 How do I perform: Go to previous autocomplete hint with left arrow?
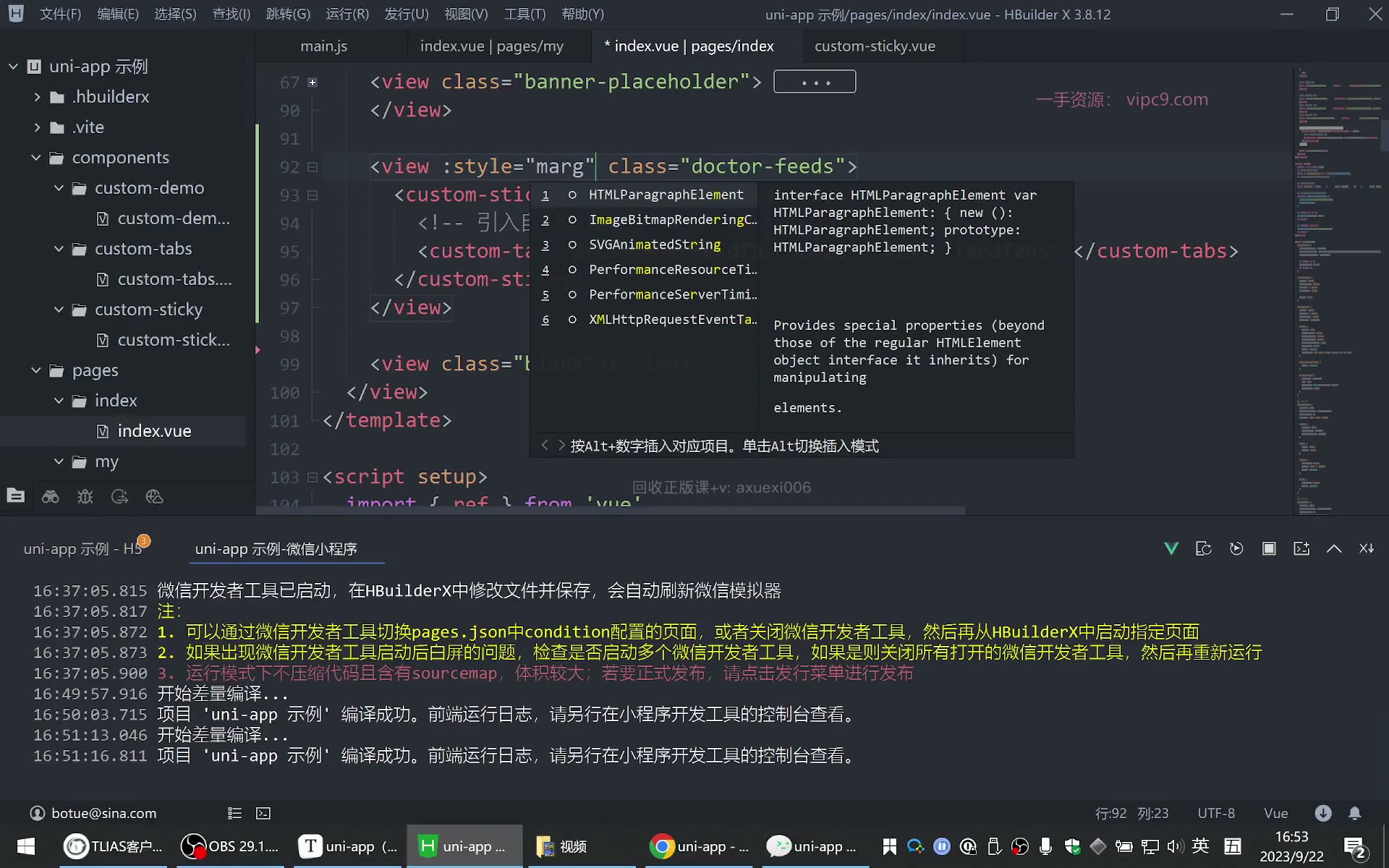545,446
